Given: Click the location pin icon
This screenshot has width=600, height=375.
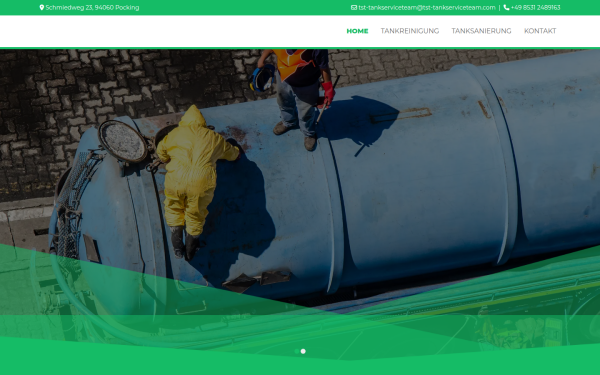Looking at the screenshot, I should point(42,7).
